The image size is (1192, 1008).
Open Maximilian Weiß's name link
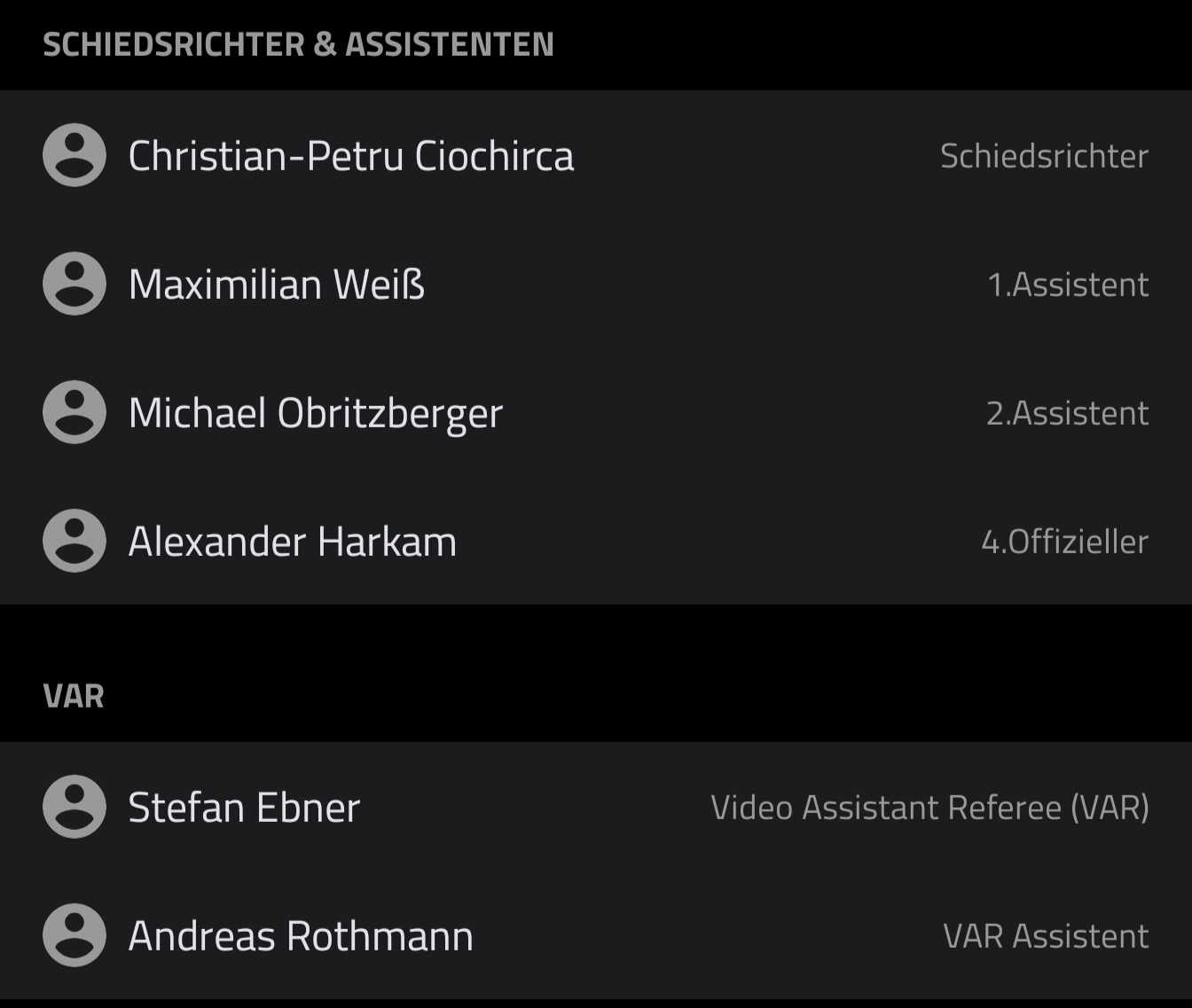coord(277,285)
